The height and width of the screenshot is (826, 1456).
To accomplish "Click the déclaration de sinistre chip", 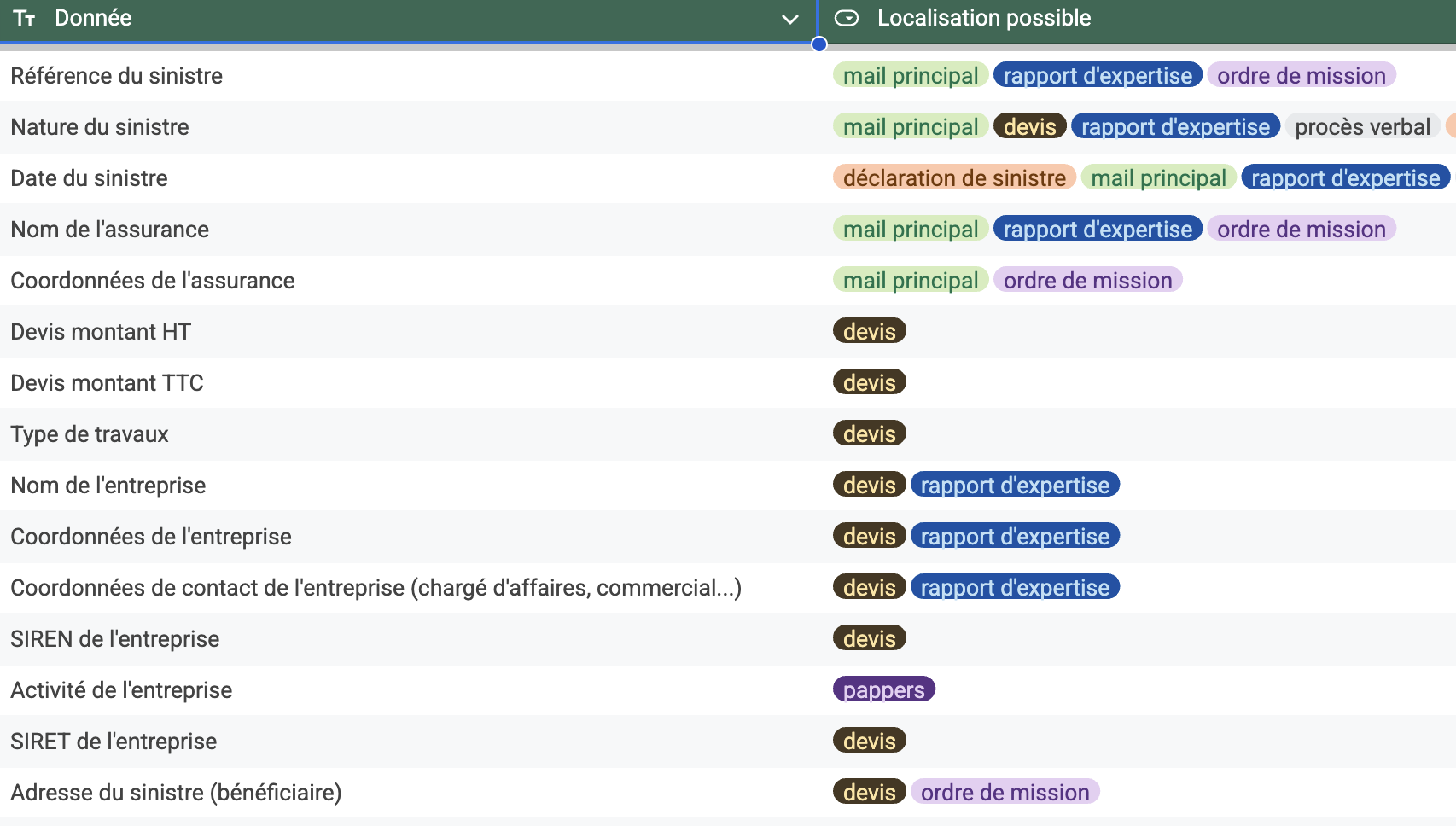I will click(953, 177).
